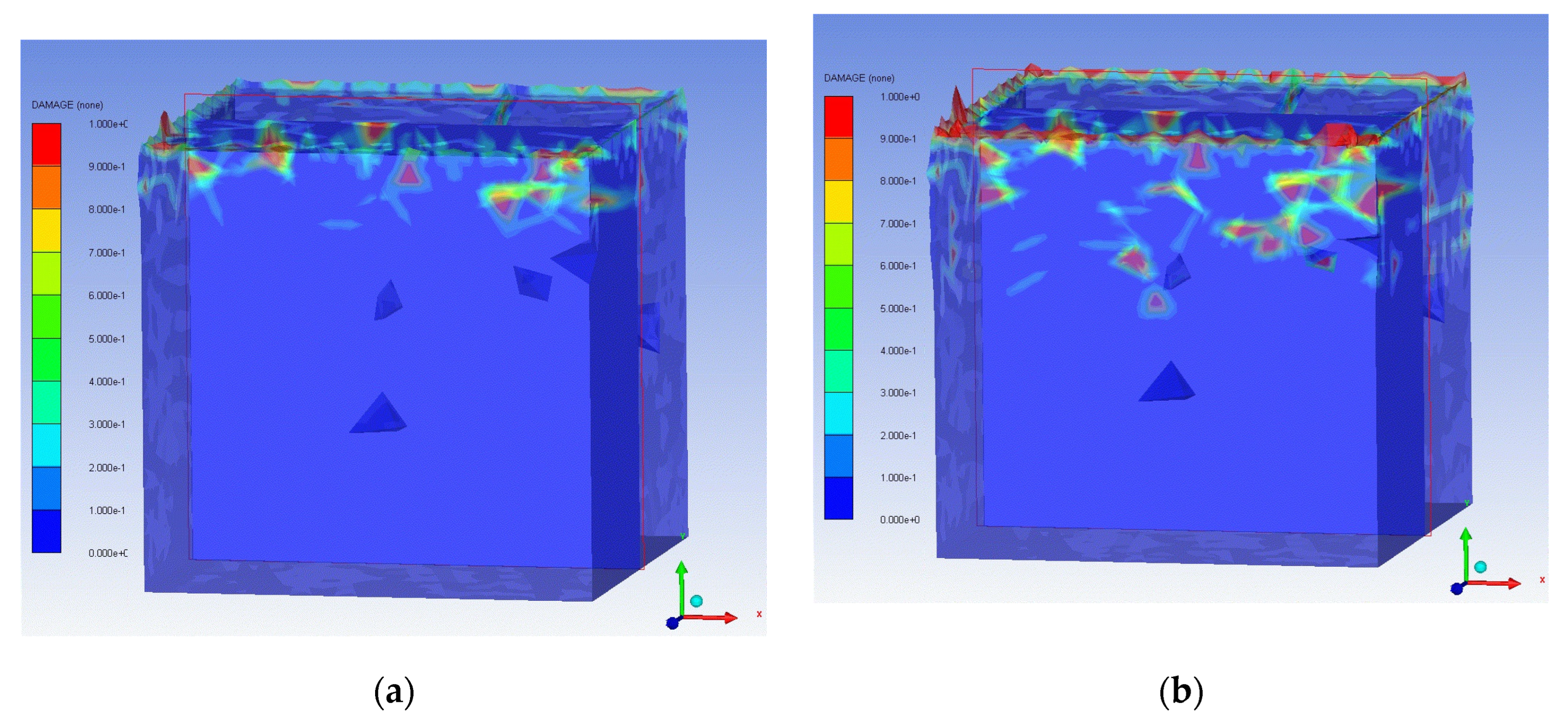The image size is (1568, 723).
Task: Click the dark blue Z-axis ball in panel (a)
Action: point(673,623)
